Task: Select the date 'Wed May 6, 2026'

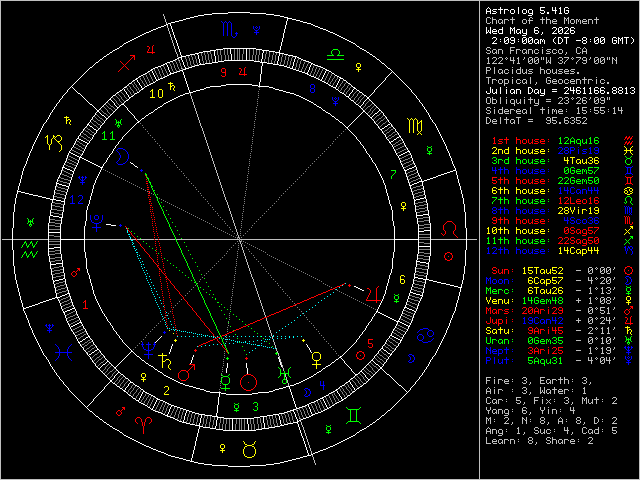Action: (x=530, y=31)
